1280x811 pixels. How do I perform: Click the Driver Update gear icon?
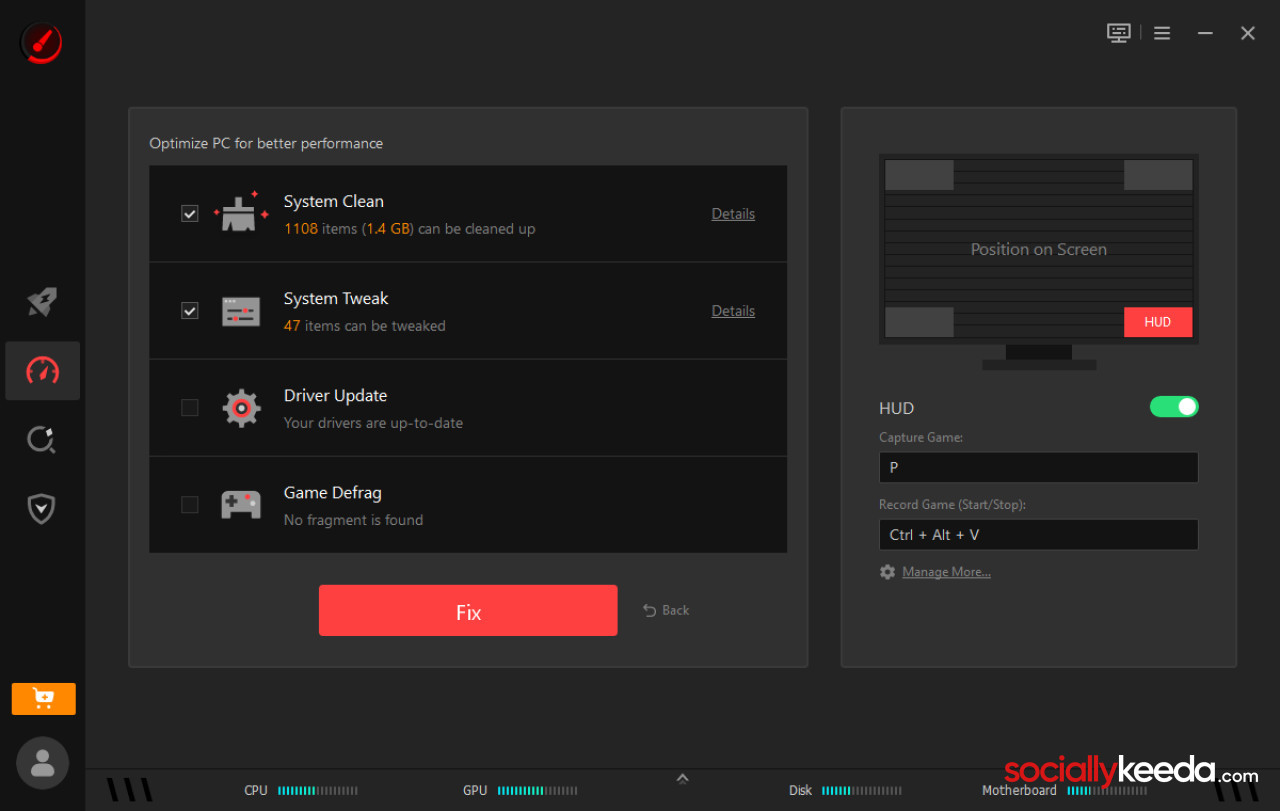pyautogui.click(x=241, y=408)
